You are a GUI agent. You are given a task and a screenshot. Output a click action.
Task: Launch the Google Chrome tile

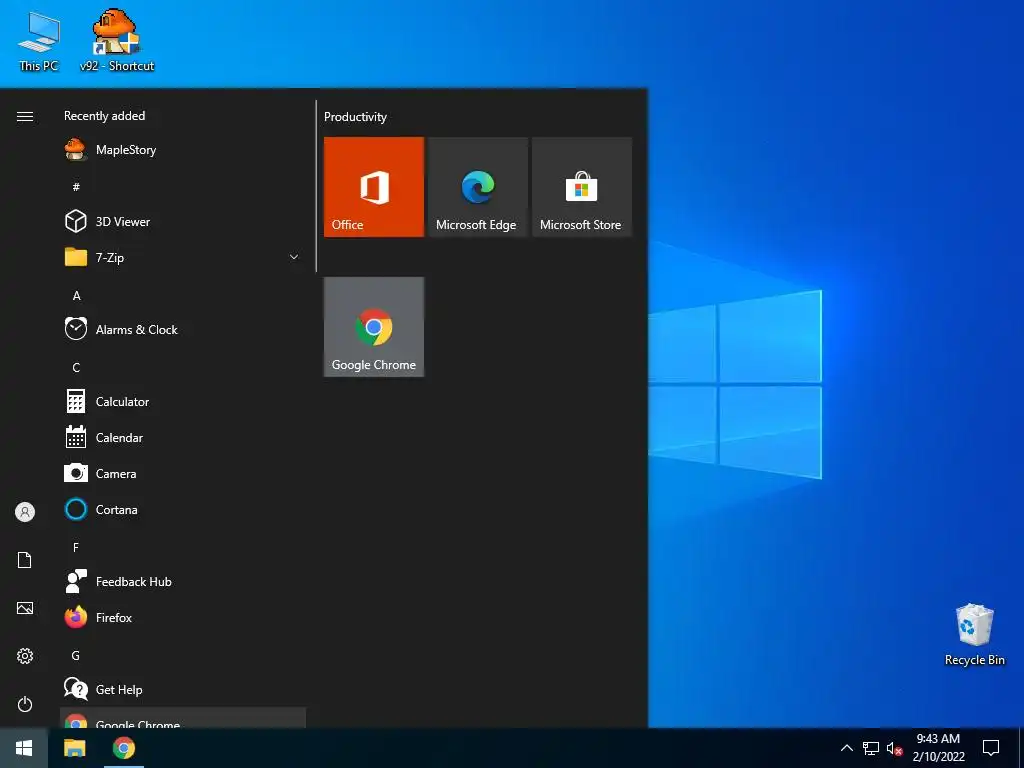374,327
